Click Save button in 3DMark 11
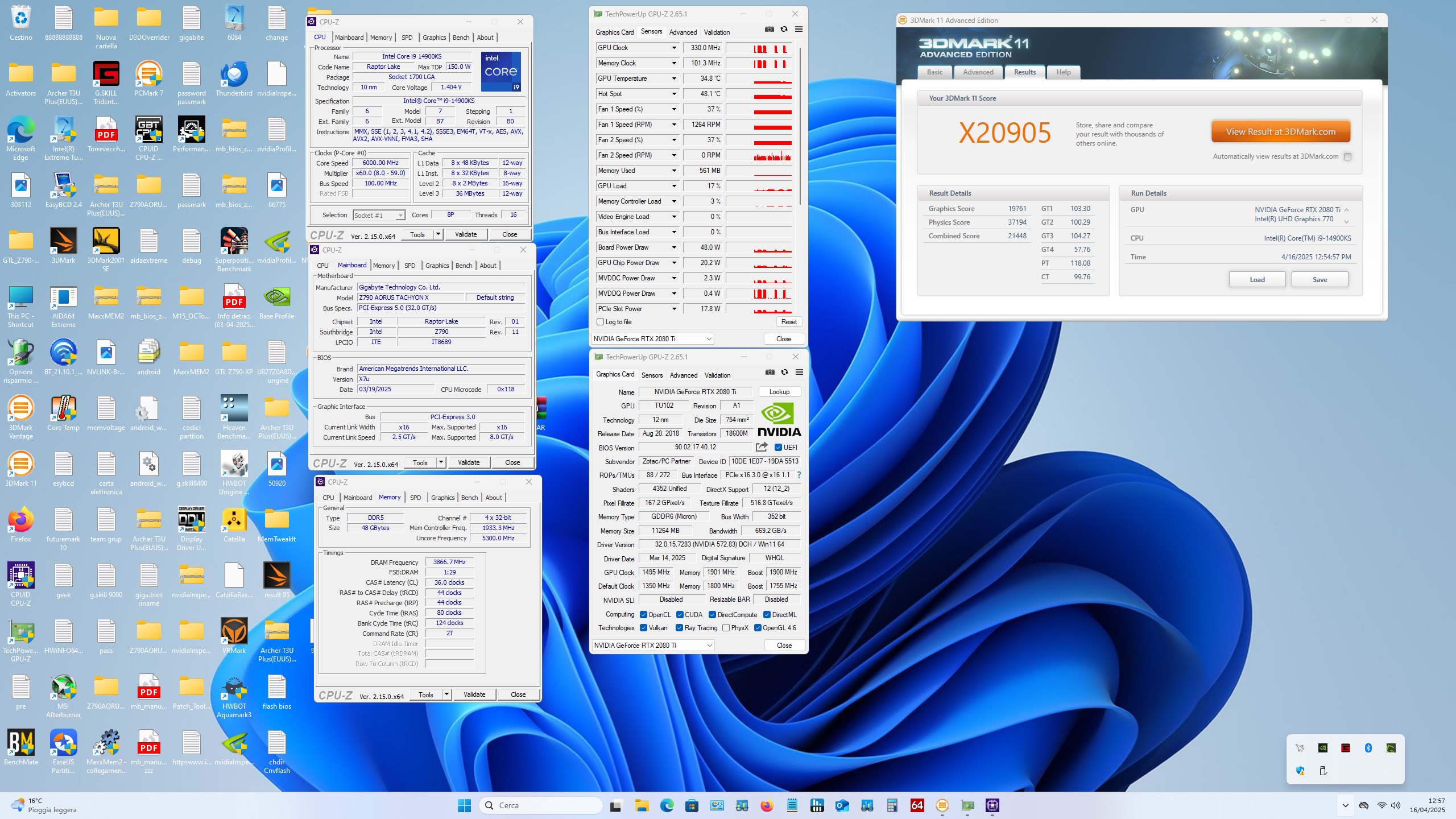1456x819 pixels. point(1319,280)
